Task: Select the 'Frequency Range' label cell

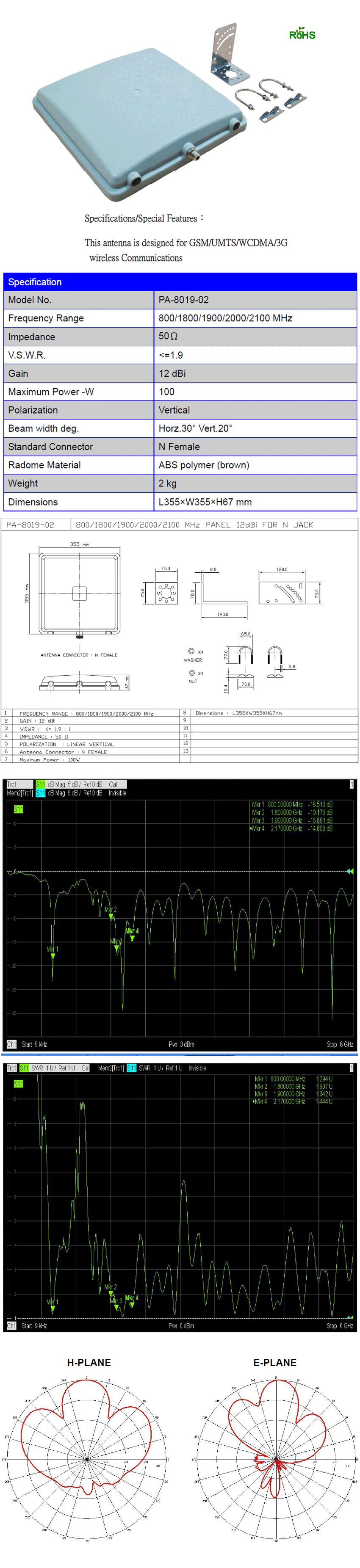Action: coord(79,318)
